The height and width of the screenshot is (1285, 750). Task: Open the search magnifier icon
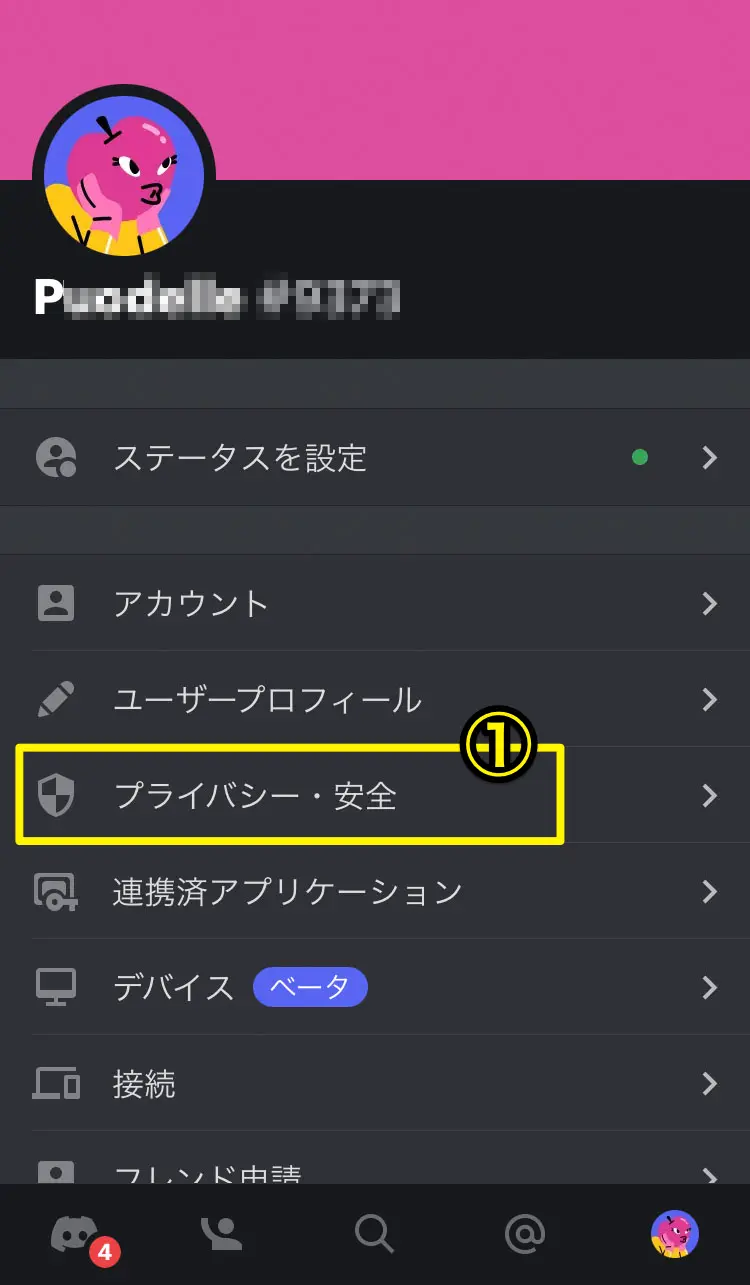point(374,1234)
